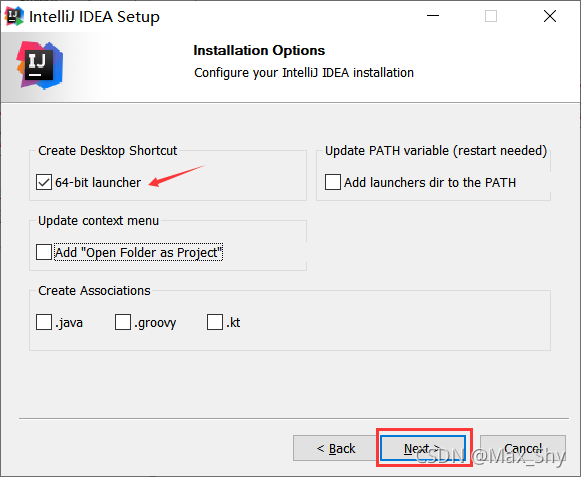Viewport: 581px width, 477px height.
Task: Click the disabled maximize window button
Action: pyautogui.click(x=491, y=16)
